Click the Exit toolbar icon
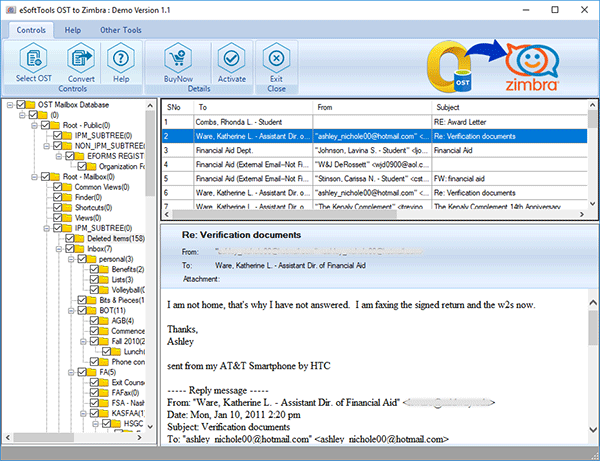Screen dimensions: 600x461 pyautogui.click(x=276, y=59)
